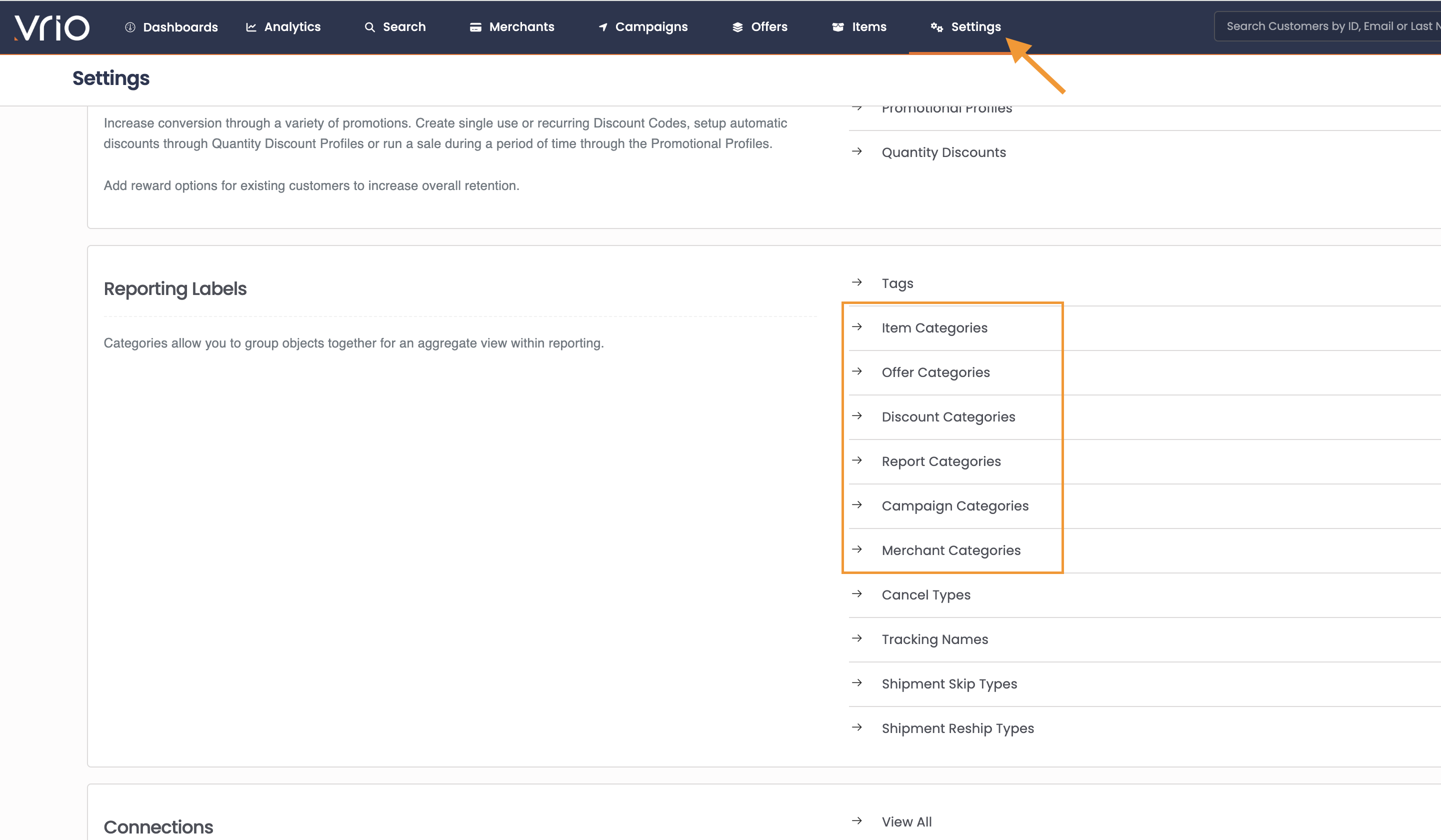Click the Settings page title
The width and height of the screenshot is (1441, 840).
coord(111,78)
